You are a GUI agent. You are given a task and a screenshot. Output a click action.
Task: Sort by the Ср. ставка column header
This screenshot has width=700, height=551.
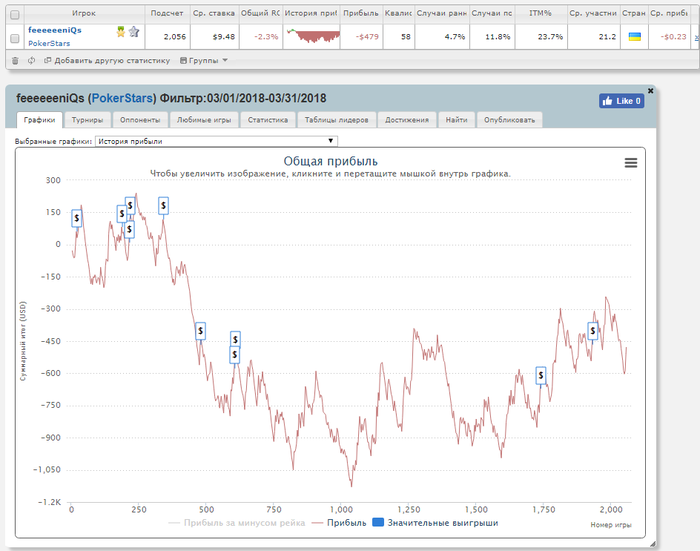point(214,13)
